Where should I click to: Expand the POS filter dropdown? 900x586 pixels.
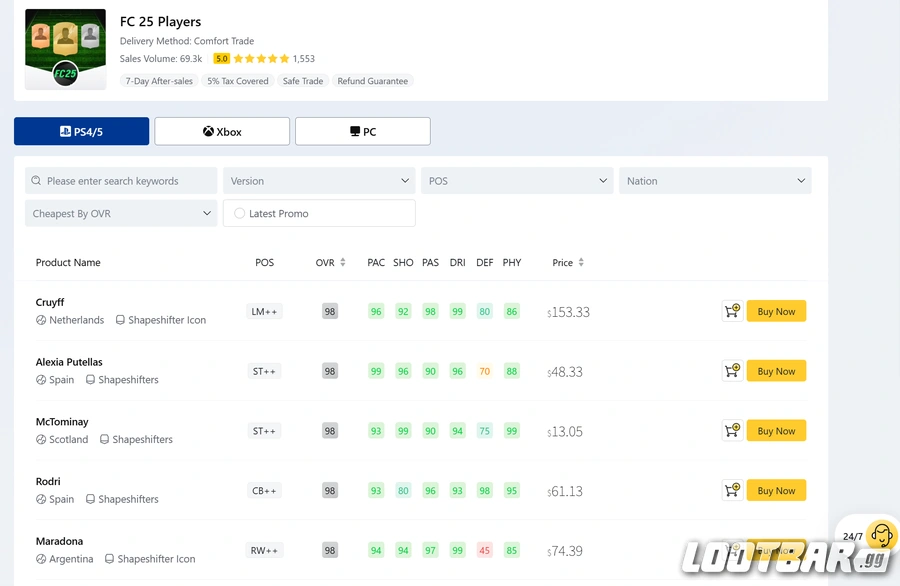coord(517,181)
